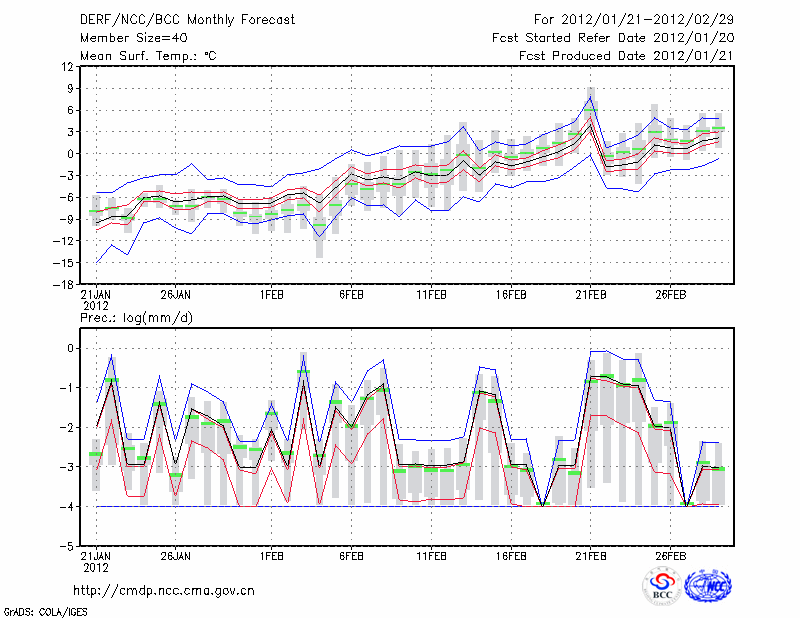Click 11FEB tick on the precipitation chart
Image resolution: width=800 pixels, height=618 pixels.
click(x=430, y=558)
